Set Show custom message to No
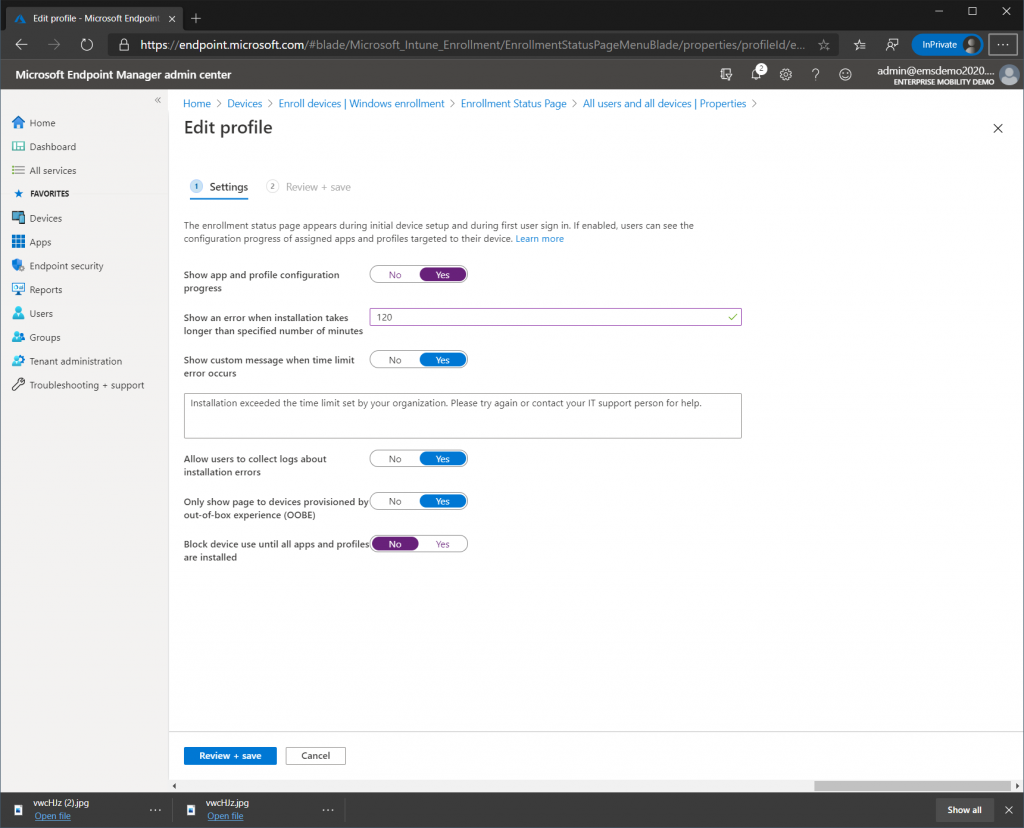This screenshot has width=1024, height=828. [395, 360]
